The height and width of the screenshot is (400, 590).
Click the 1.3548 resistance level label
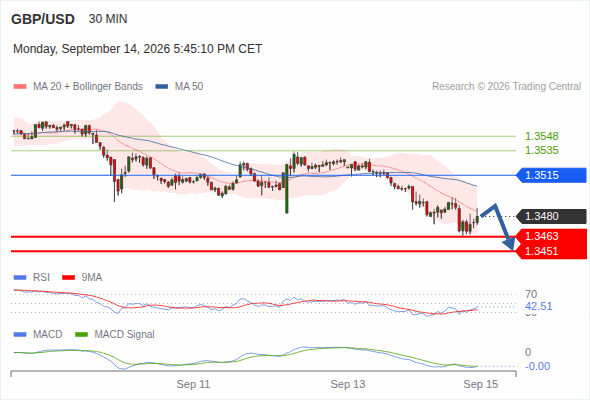coord(541,136)
